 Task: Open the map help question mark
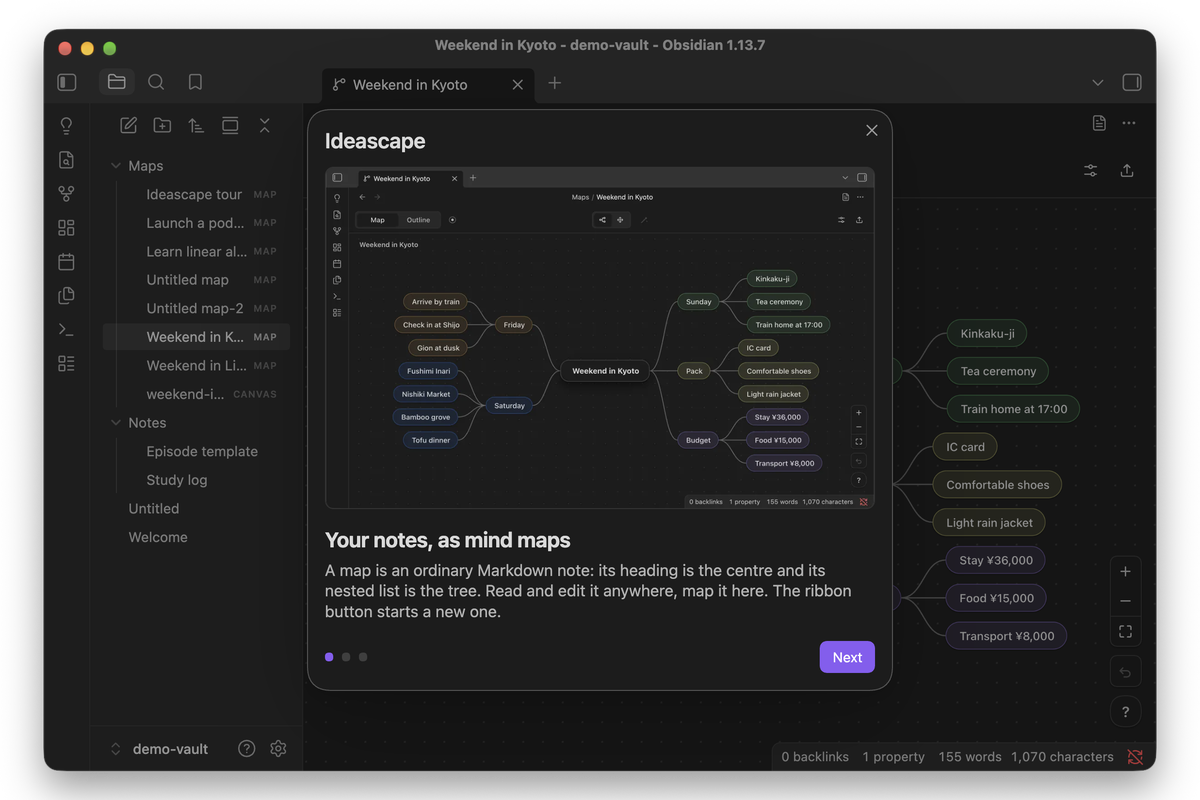[x=1125, y=712]
